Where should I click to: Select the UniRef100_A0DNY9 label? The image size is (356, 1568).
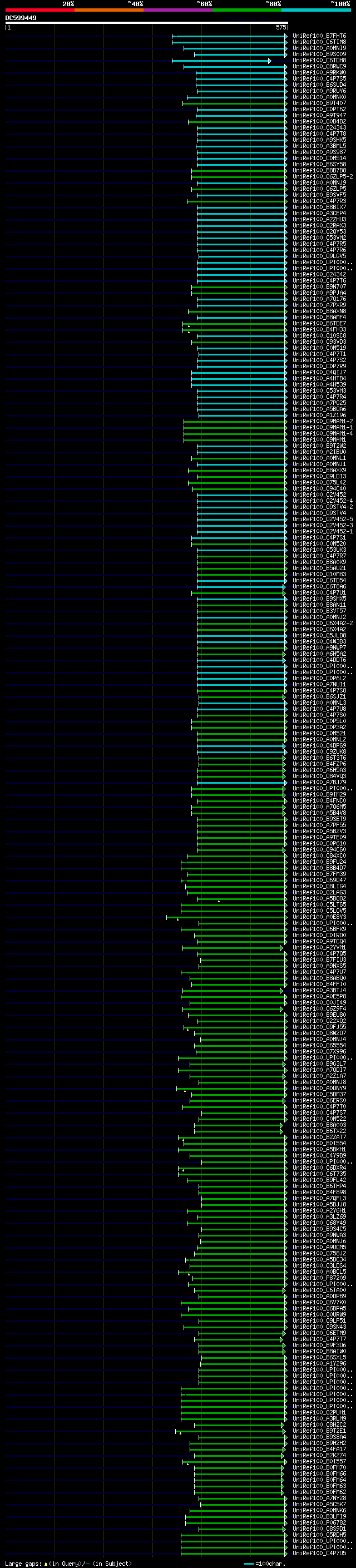319,1089
